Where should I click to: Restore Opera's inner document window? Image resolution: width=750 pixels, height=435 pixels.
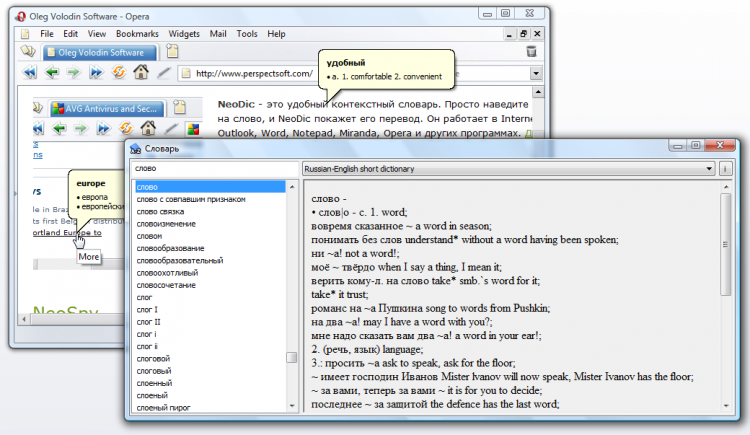pyautogui.click(x=523, y=34)
